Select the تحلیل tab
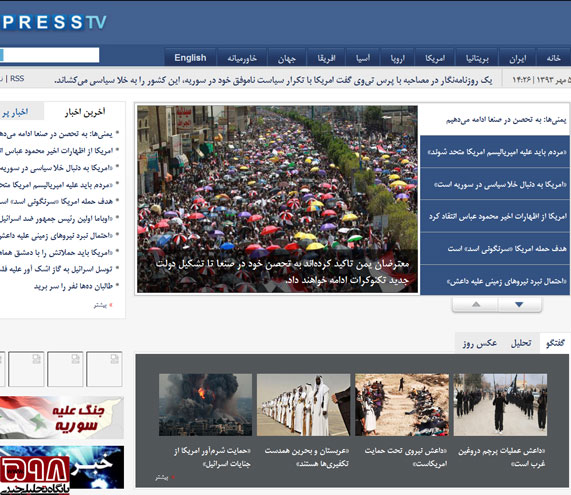Image resolution: width=571 pixels, height=495 pixels. 521,343
